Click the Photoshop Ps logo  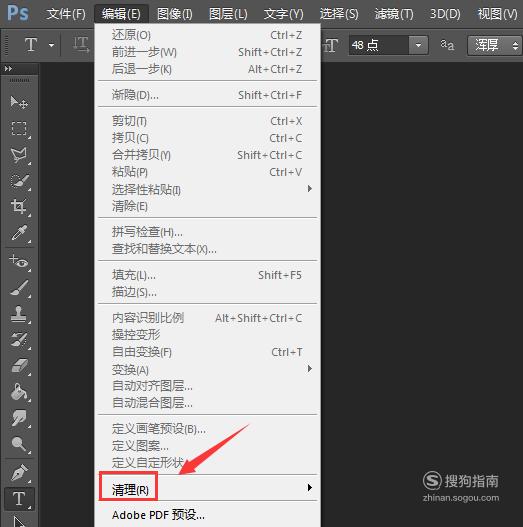(x=18, y=13)
